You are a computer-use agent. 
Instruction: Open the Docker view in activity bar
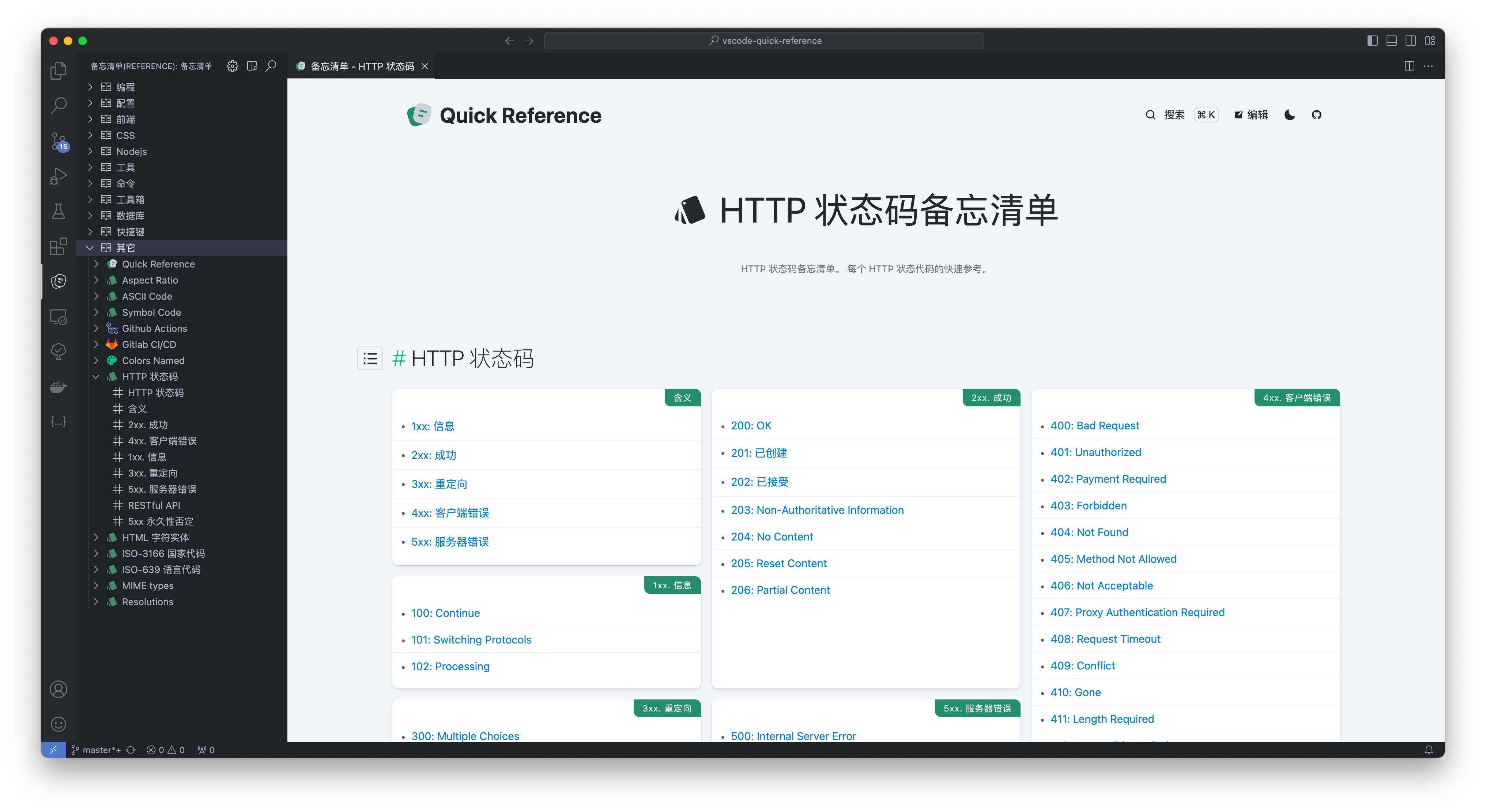pyautogui.click(x=58, y=386)
